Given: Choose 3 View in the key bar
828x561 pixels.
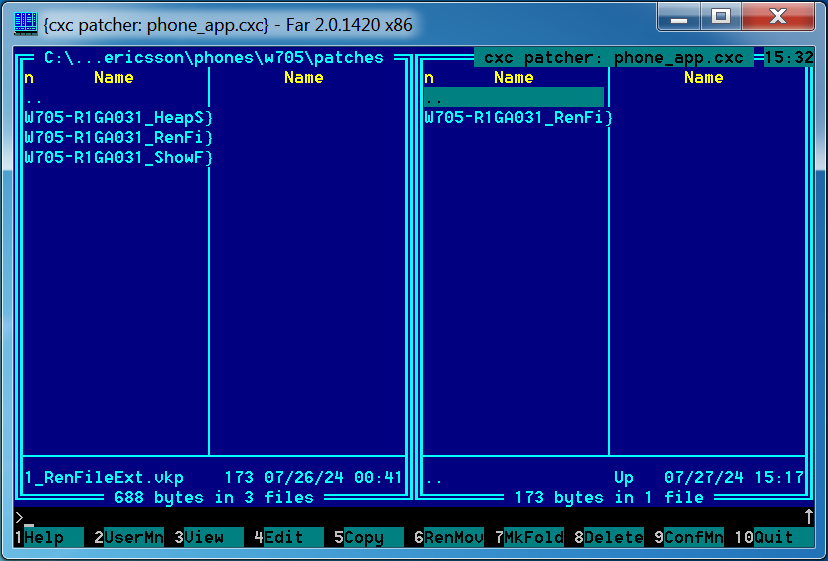Looking at the screenshot, I should click(209, 537).
